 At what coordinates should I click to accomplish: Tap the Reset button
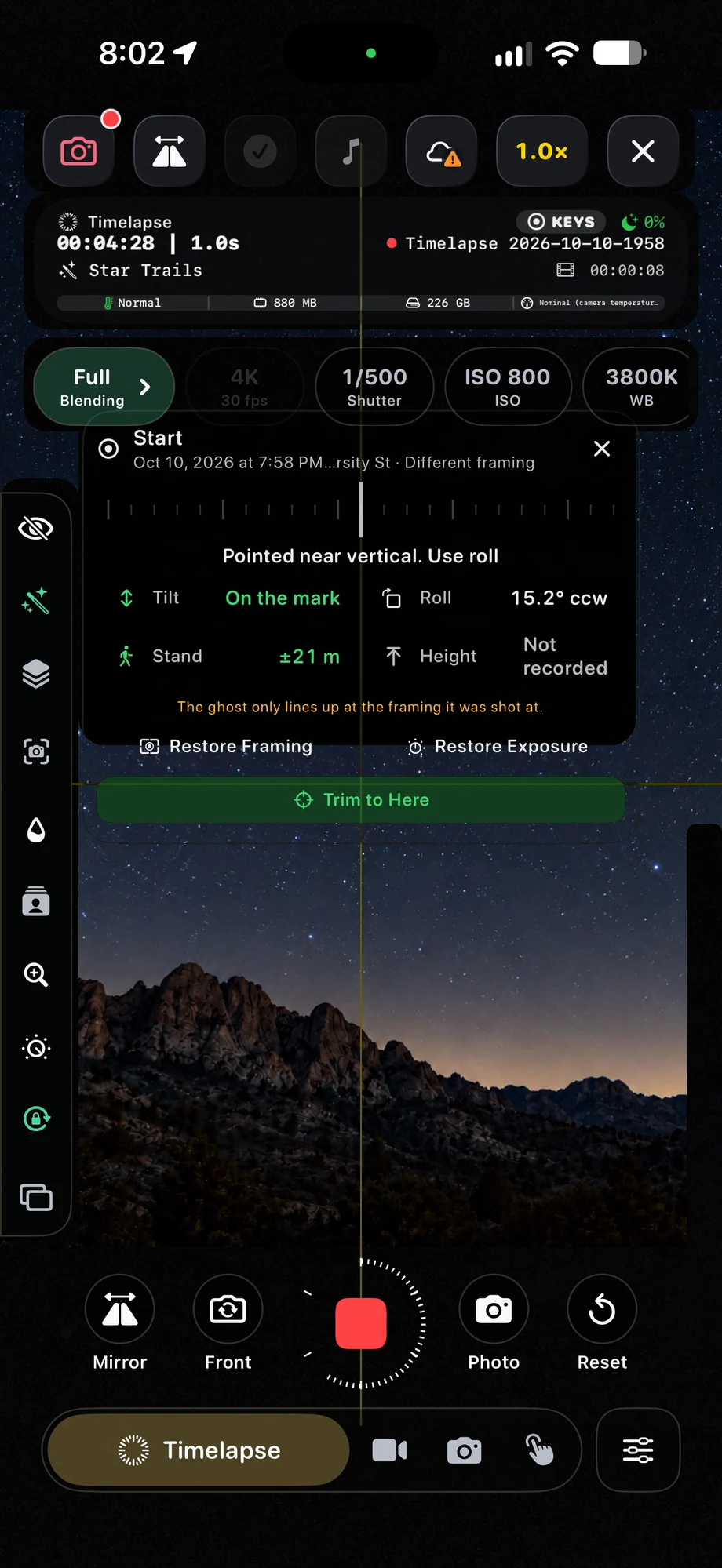(602, 1323)
